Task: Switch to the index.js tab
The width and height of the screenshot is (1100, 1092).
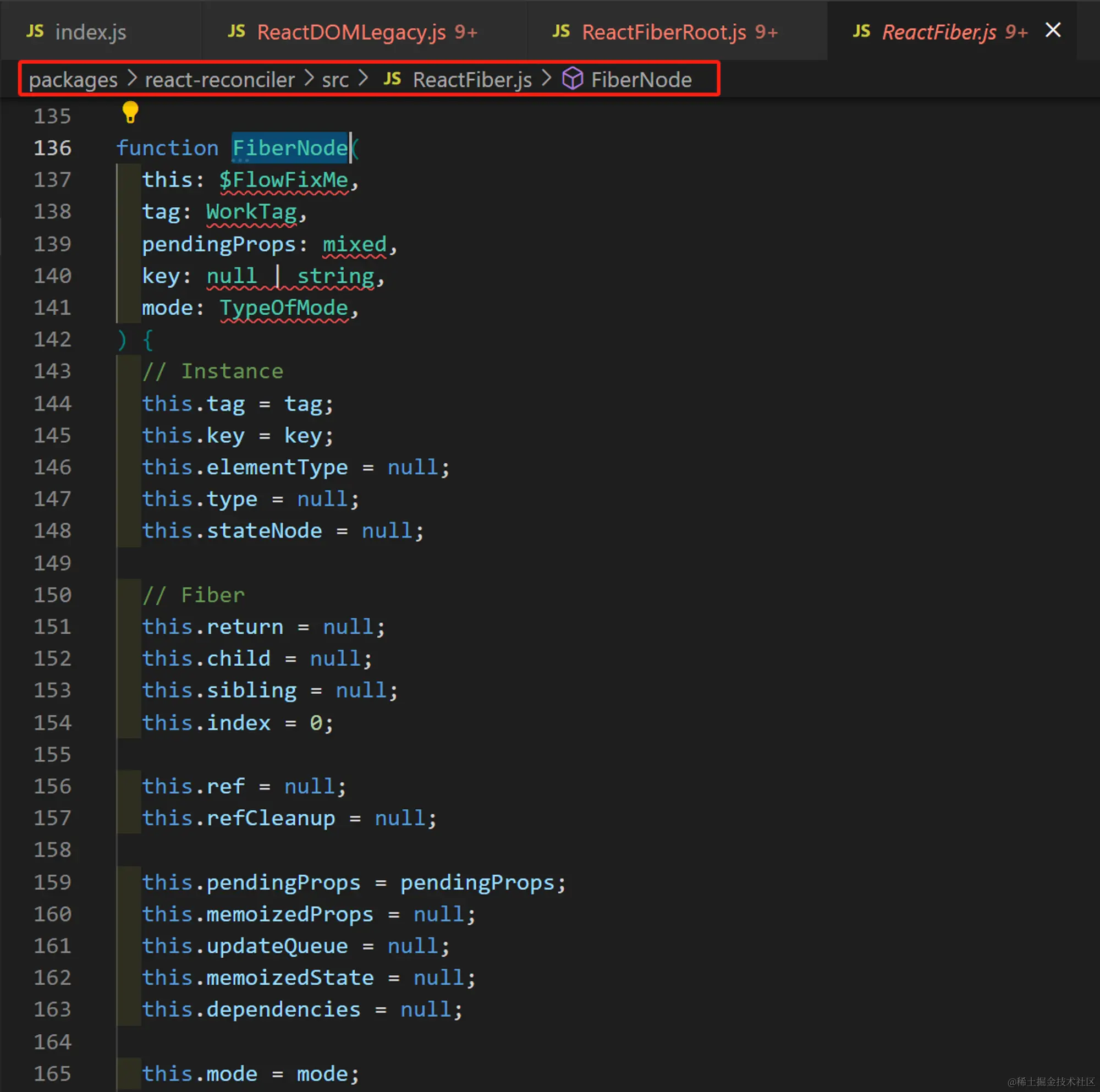Action: pyautogui.click(x=91, y=32)
